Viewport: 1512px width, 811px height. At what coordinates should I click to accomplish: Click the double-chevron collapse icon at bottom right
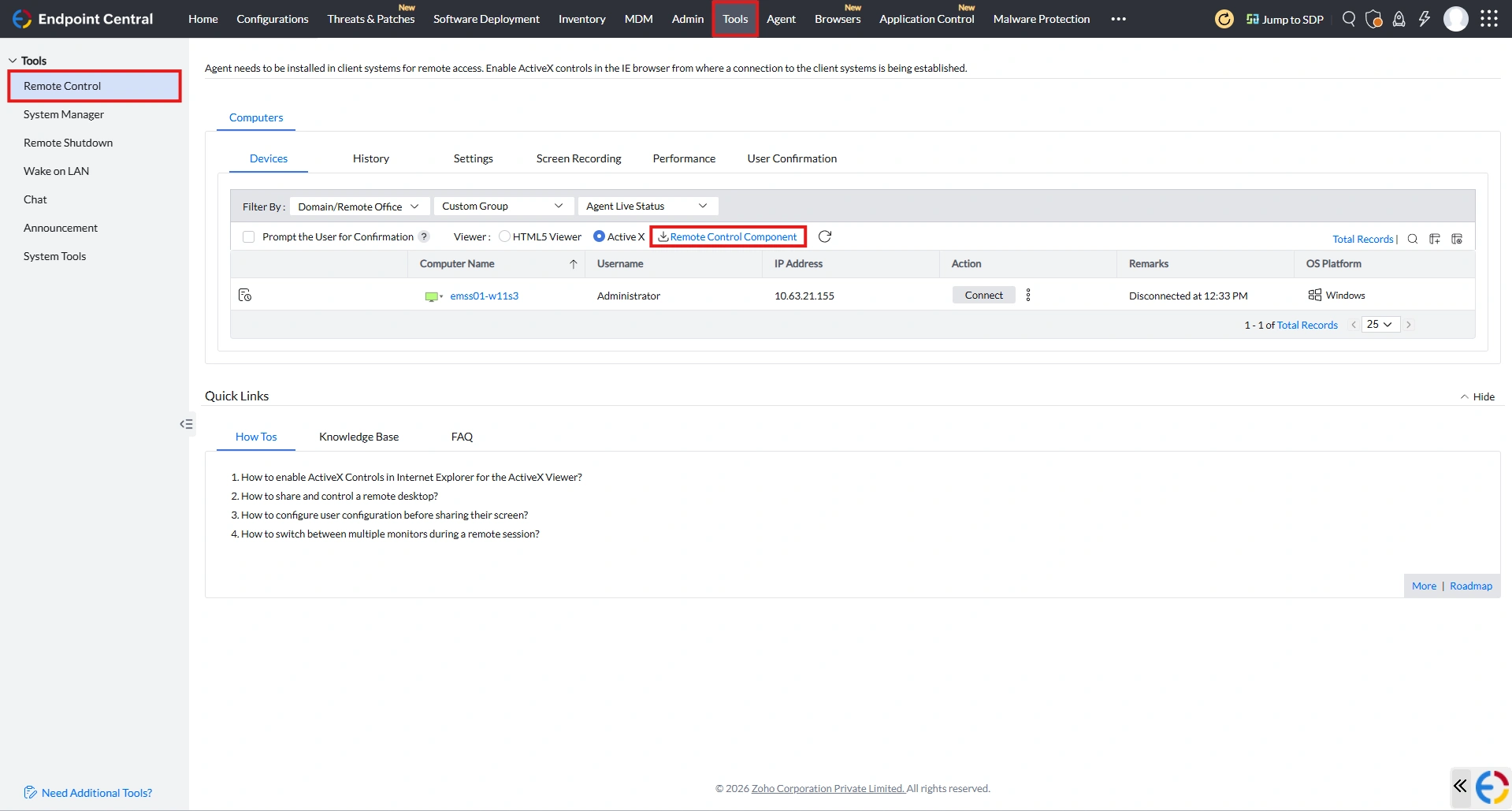[1460, 786]
